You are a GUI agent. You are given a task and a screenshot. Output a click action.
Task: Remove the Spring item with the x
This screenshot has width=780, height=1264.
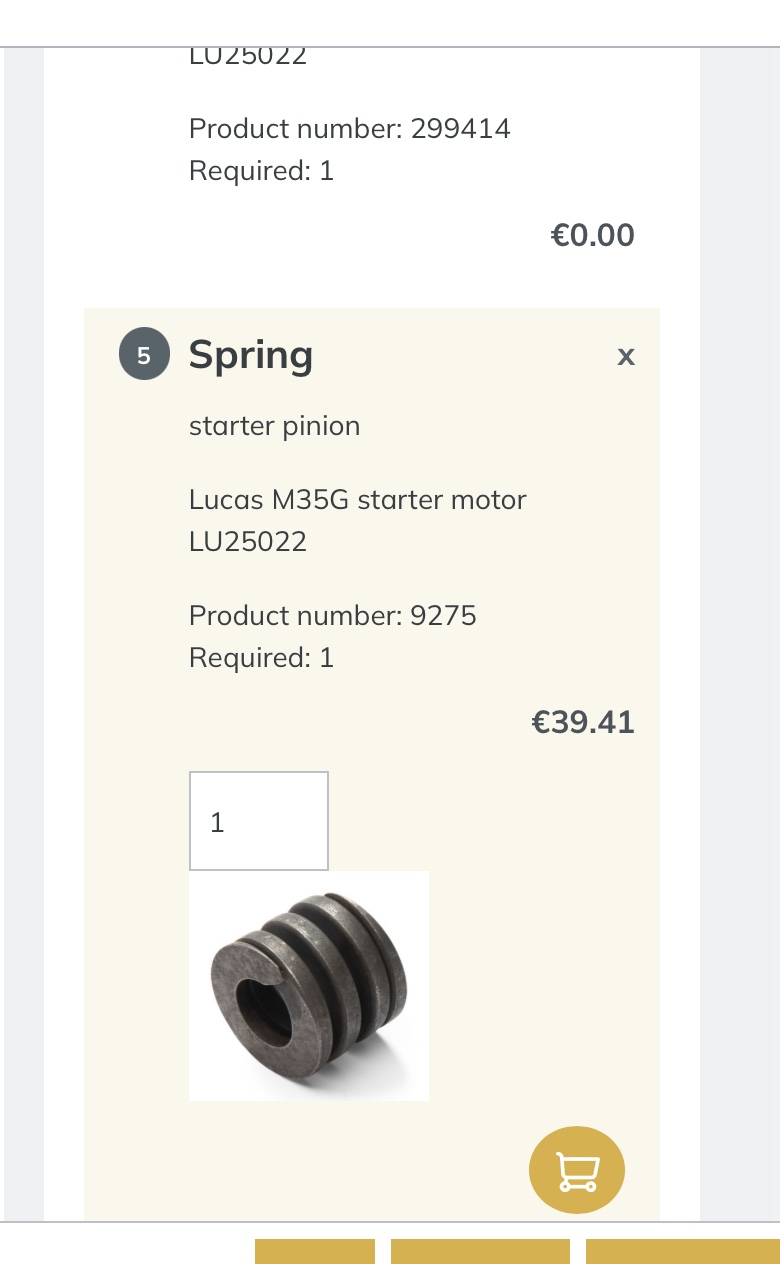point(626,356)
